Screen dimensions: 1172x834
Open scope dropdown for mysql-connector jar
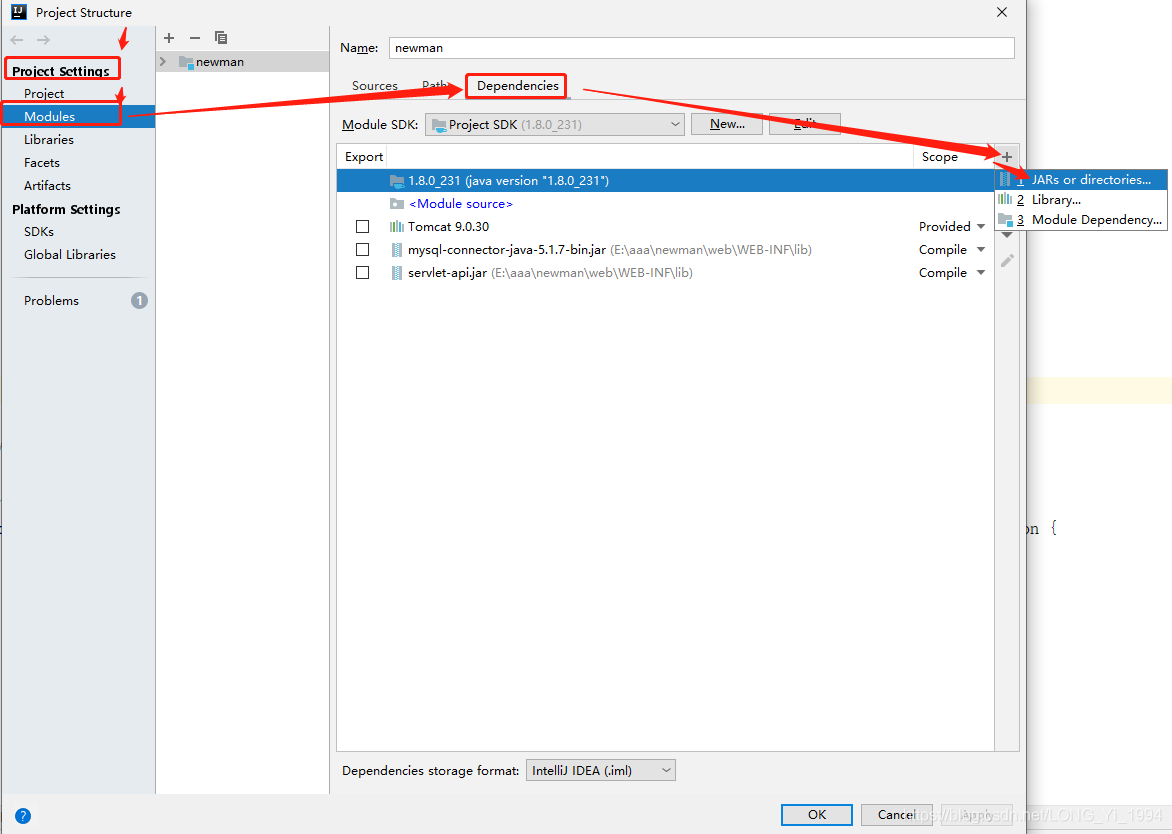[981, 250]
